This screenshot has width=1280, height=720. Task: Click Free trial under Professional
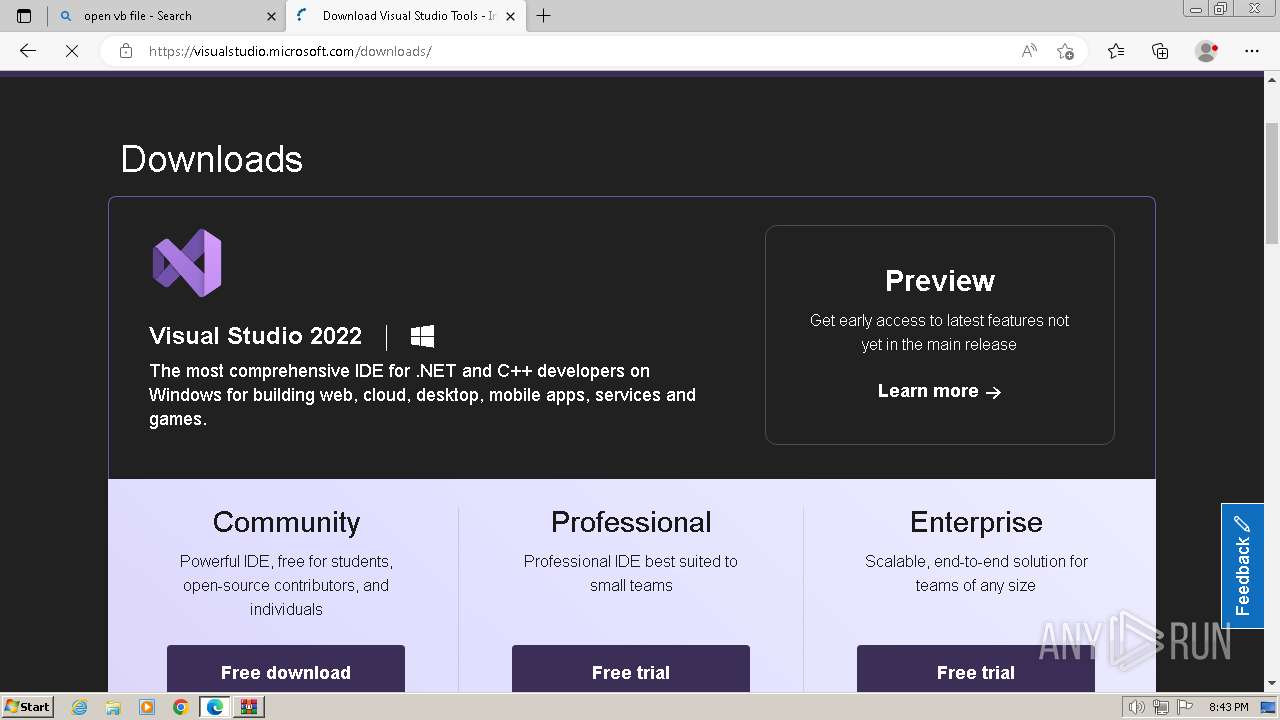pos(631,669)
